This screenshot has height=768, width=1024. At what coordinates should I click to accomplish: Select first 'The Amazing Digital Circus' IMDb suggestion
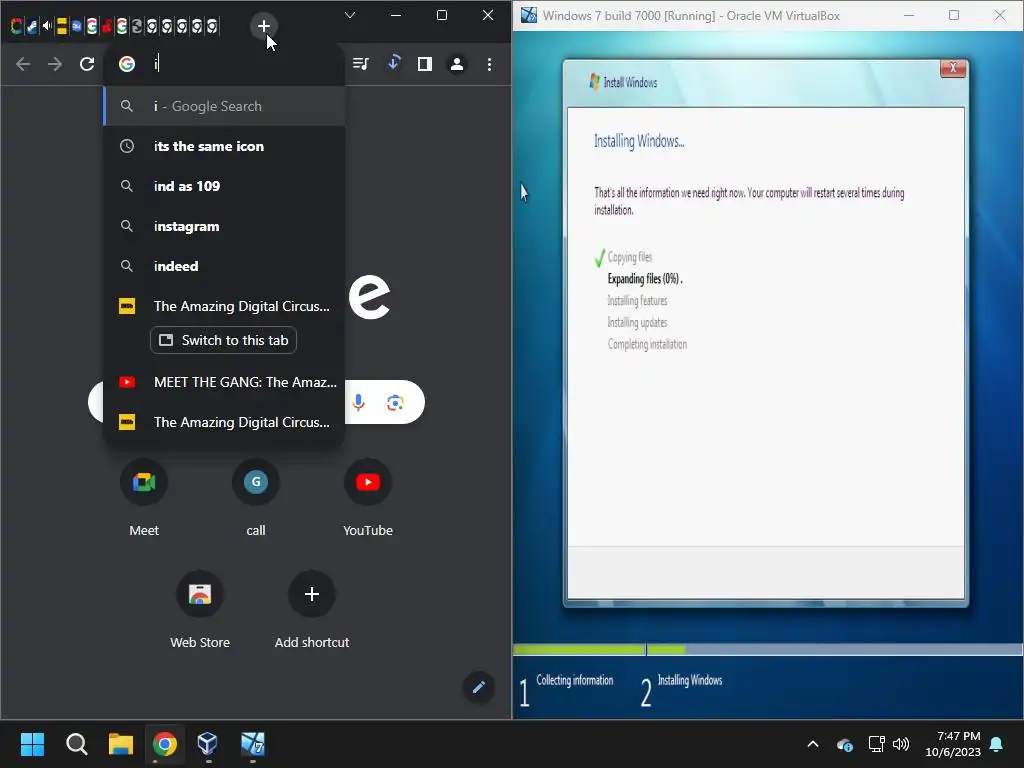point(224,306)
